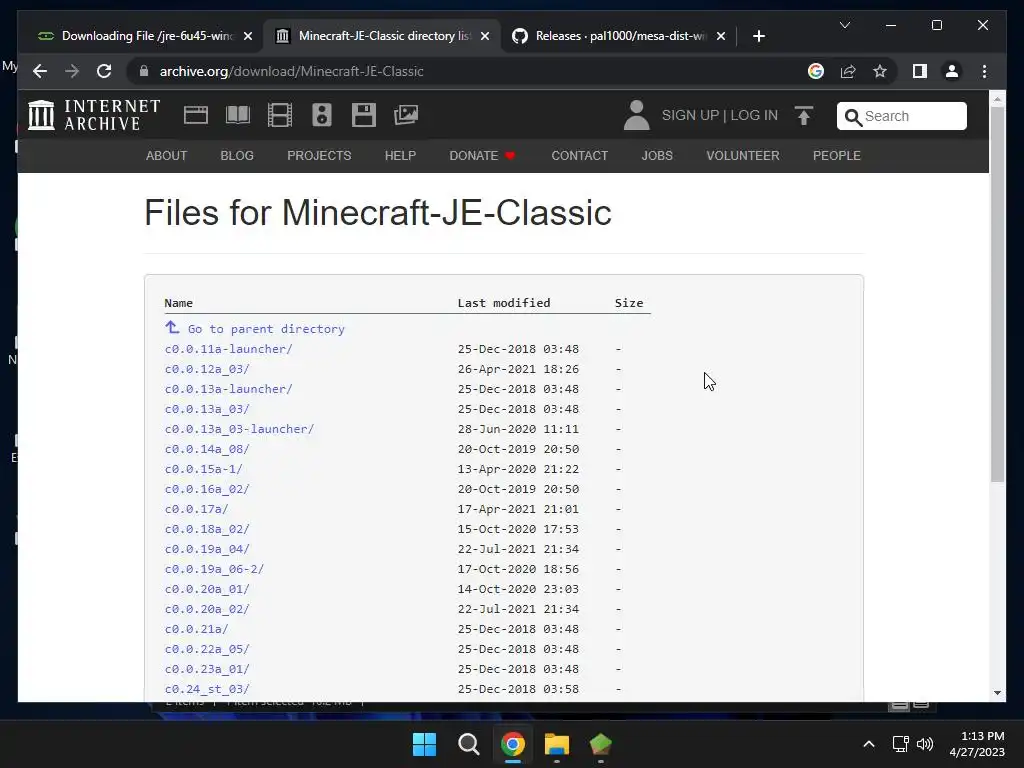The image size is (1024, 768).
Task: Open the volume speaker tray icon
Action: (925, 744)
